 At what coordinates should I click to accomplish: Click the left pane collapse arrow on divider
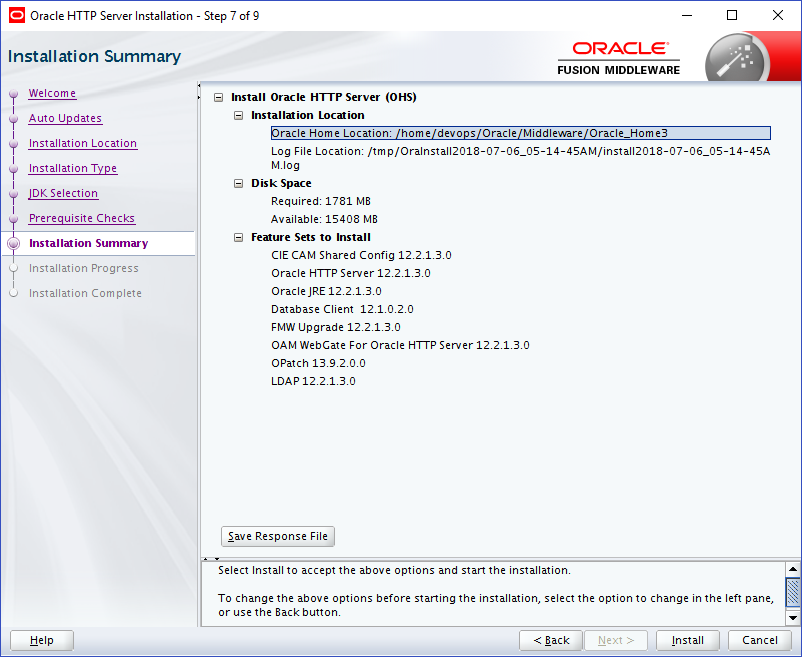tap(198, 85)
